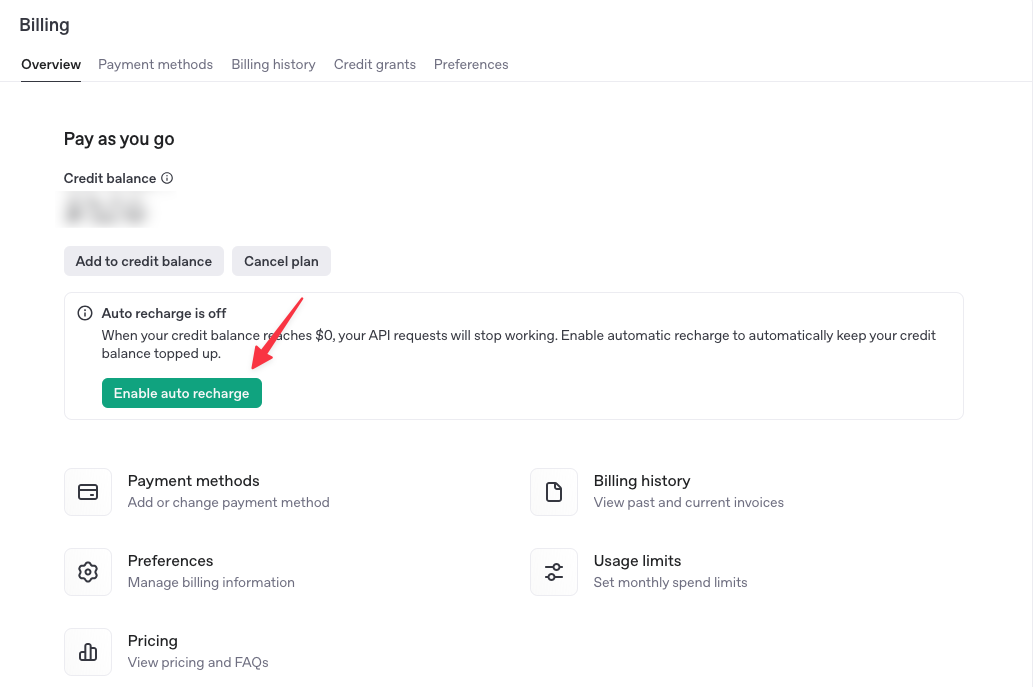Open the Credit grants tab
This screenshot has width=1033, height=687.
tap(375, 65)
